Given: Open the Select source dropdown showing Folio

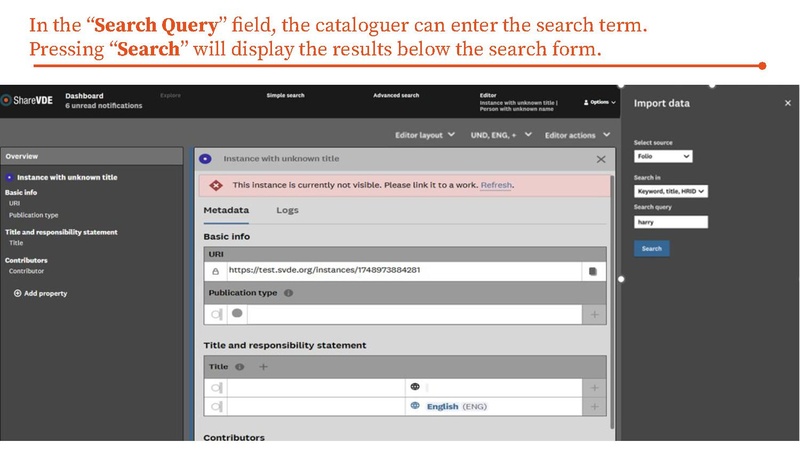Looking at the screenshot, I should 663,156.
